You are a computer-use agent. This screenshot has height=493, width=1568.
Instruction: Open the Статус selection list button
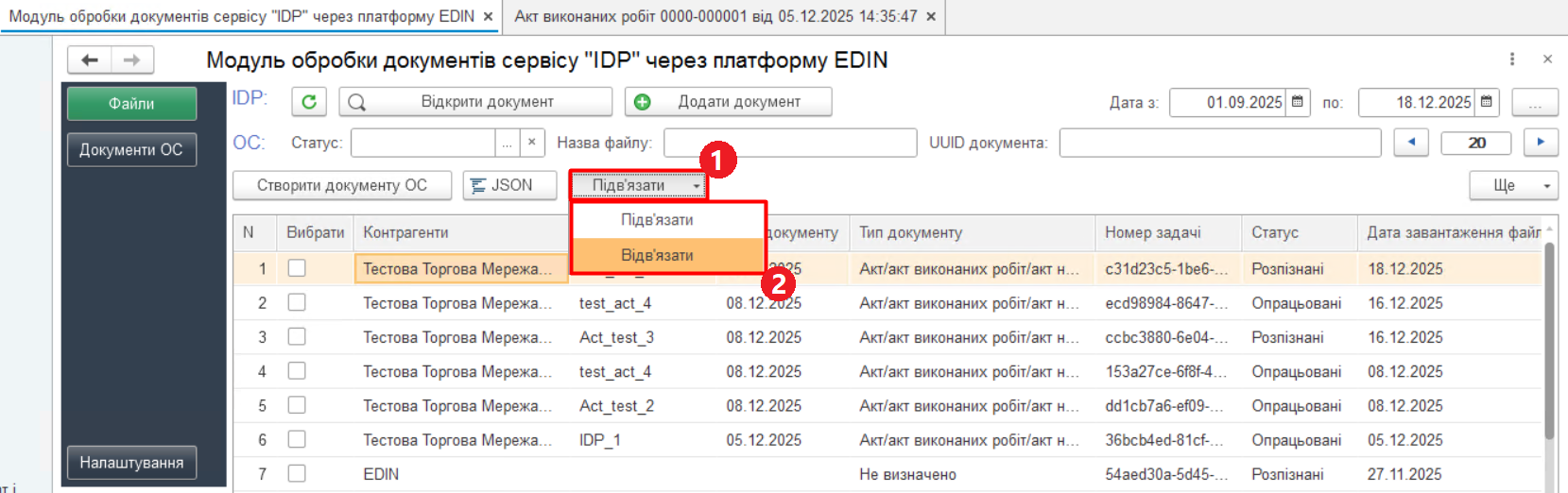click(508, 143)
